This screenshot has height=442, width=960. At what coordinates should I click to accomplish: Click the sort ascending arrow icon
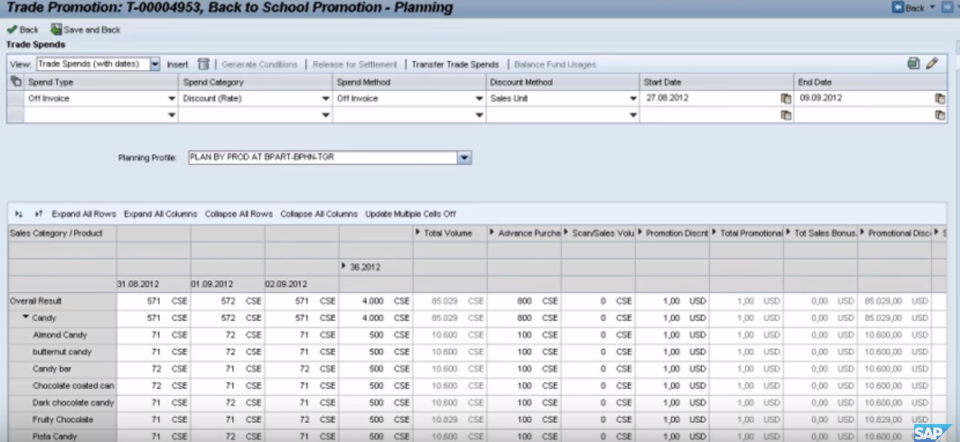[x=38, y=214]
